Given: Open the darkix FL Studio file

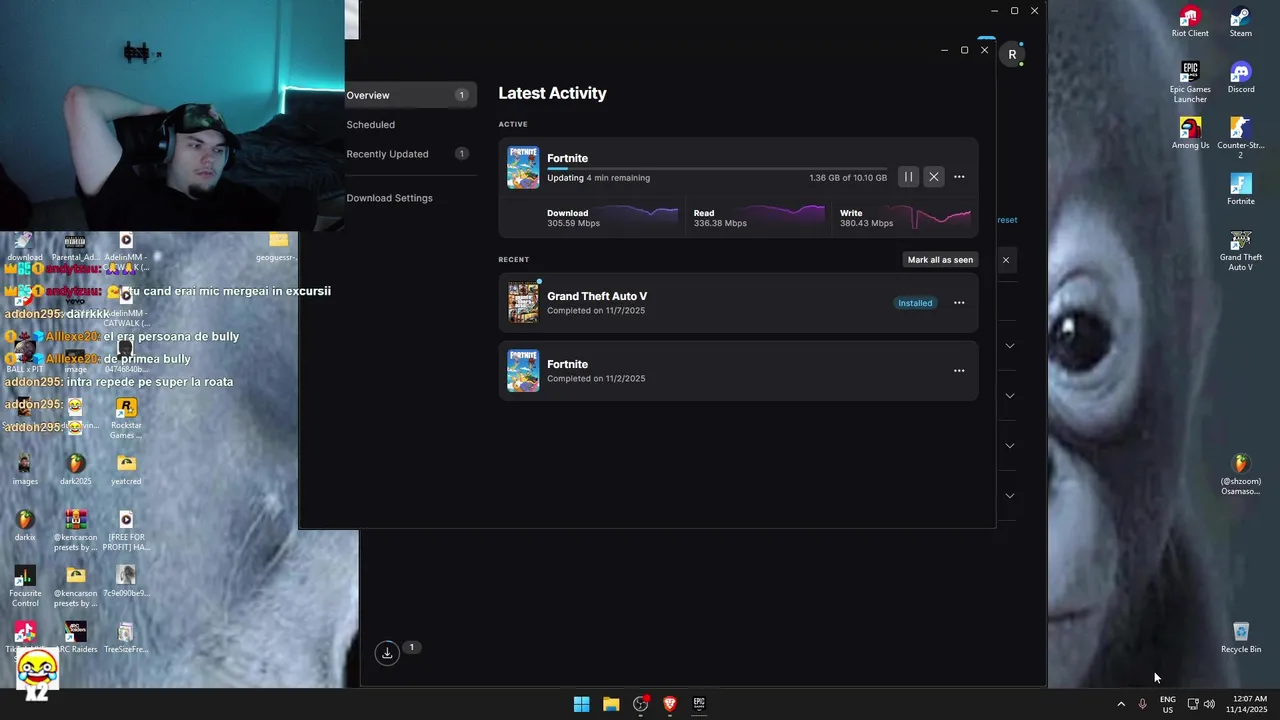Looking at the screenshot, I should (25, 526).
